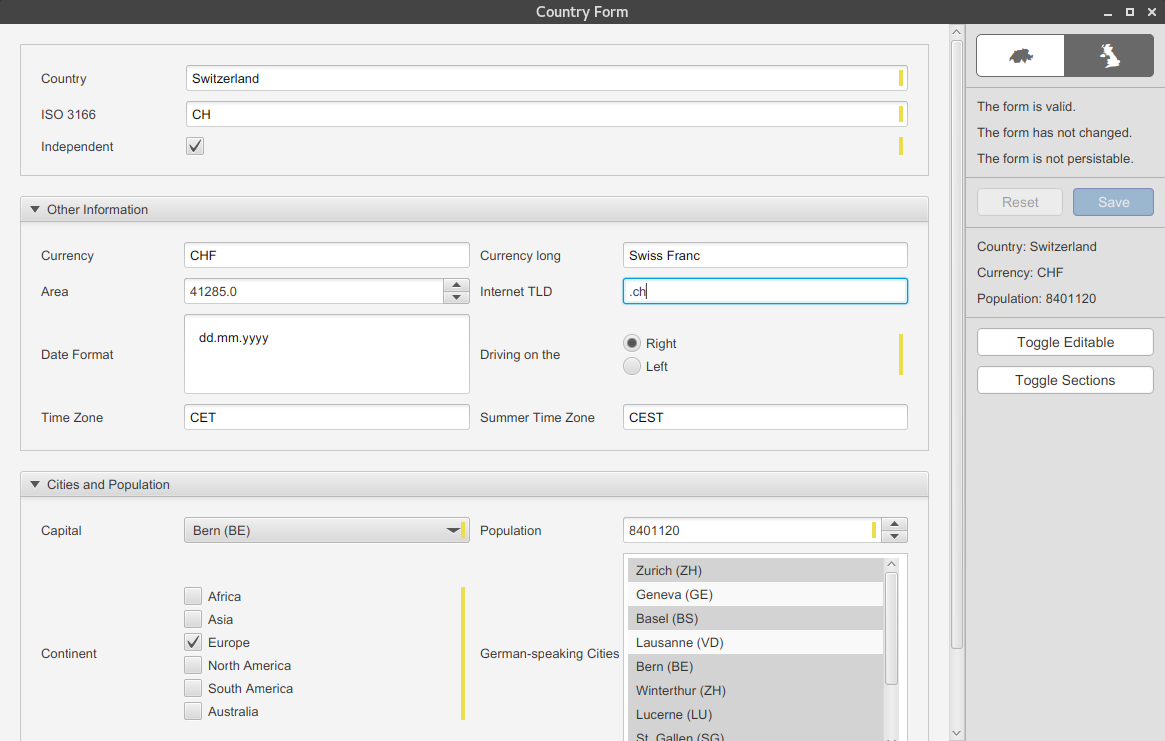The width and height of the screenshot is (1165, 741).
Task: Check the Africa continent checkbox
Action: click(192, 596)
